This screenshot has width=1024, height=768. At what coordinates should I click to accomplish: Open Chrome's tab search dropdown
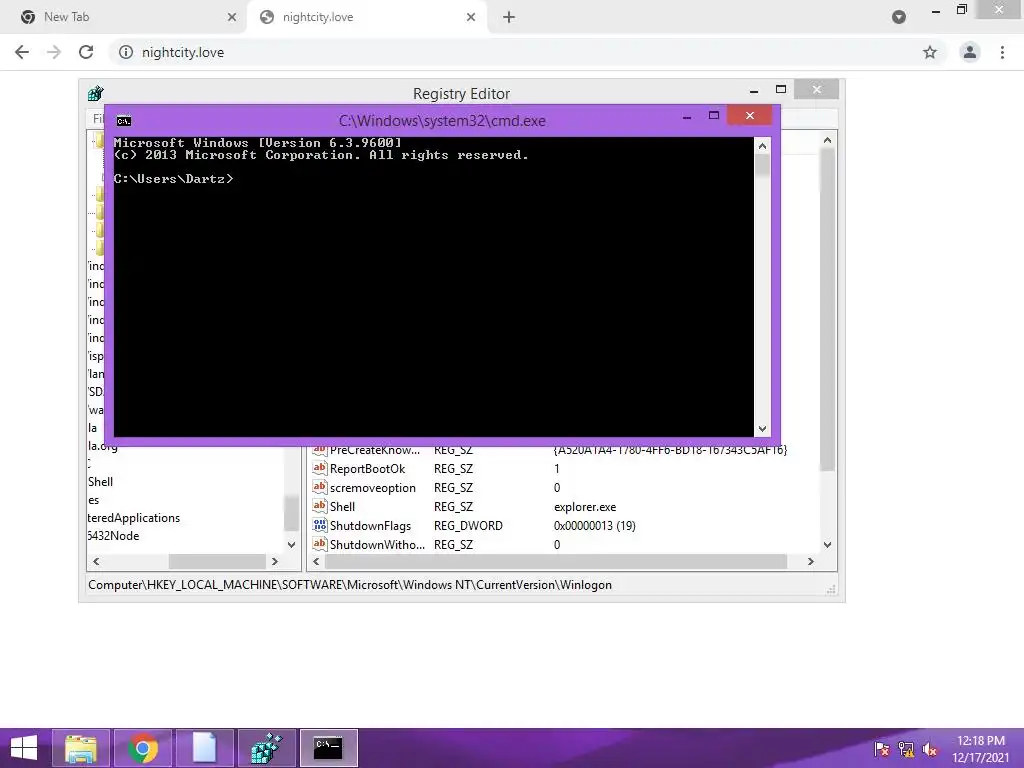click(x=899, y=17)
